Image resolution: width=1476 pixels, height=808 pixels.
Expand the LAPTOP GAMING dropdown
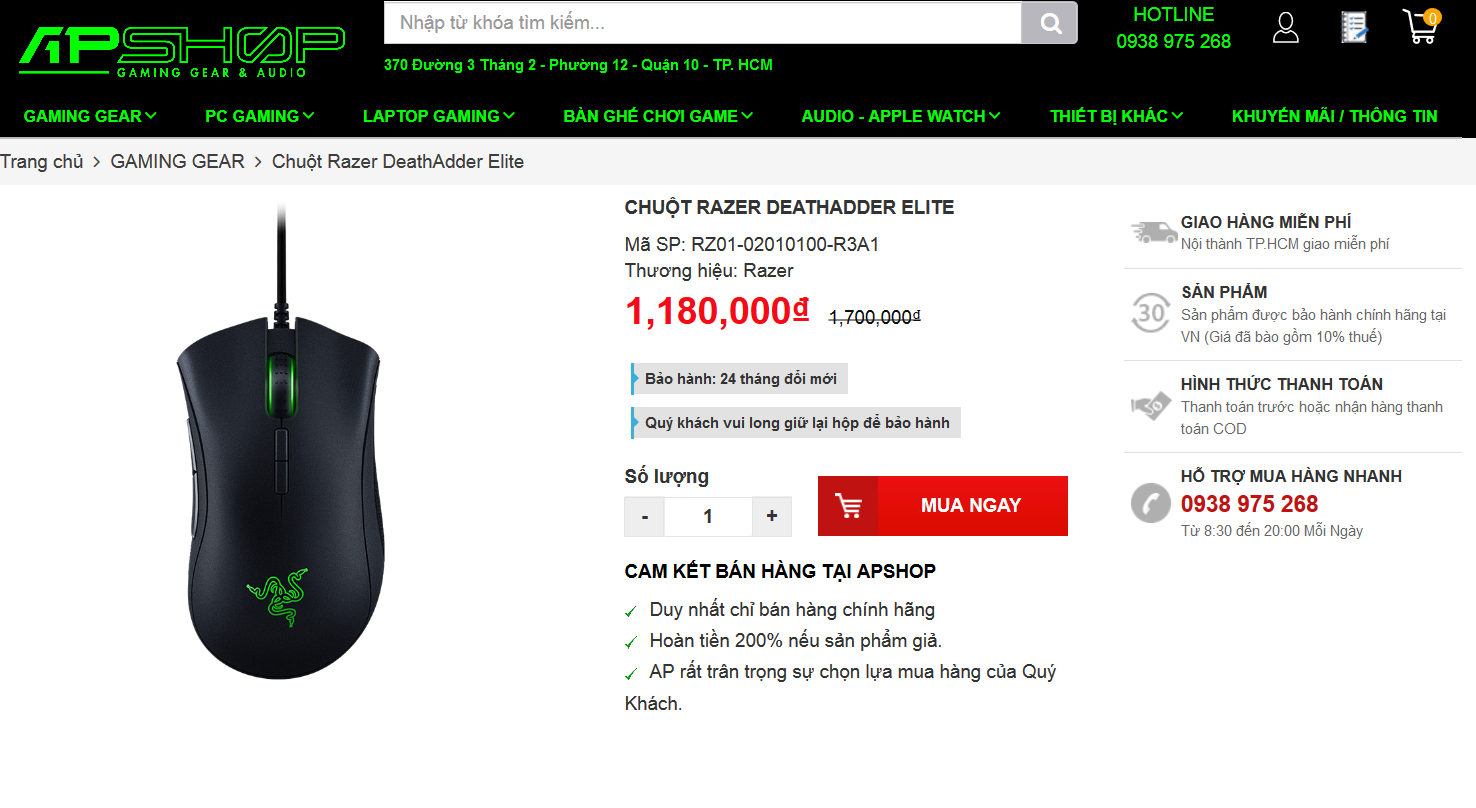tap(439, 116)
